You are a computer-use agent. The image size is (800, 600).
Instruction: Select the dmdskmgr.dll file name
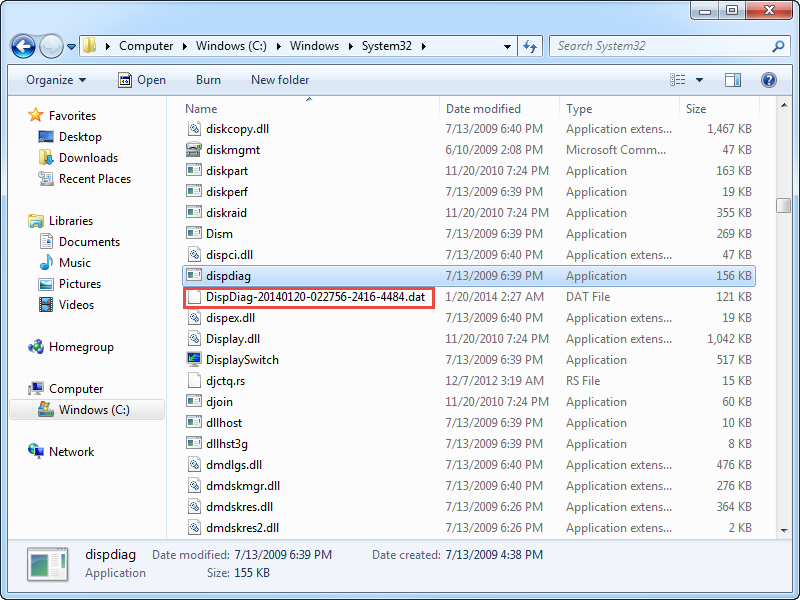point(243,486)
